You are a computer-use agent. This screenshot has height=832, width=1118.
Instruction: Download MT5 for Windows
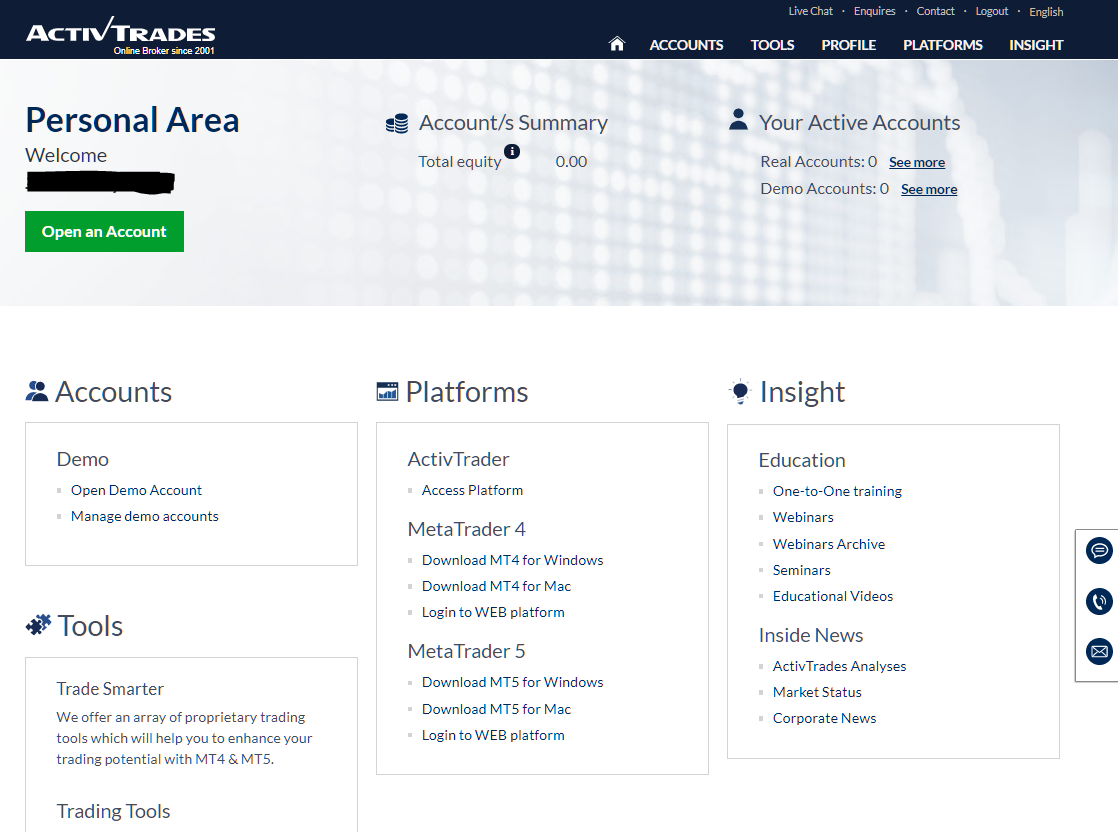click(x=513, y=682)
